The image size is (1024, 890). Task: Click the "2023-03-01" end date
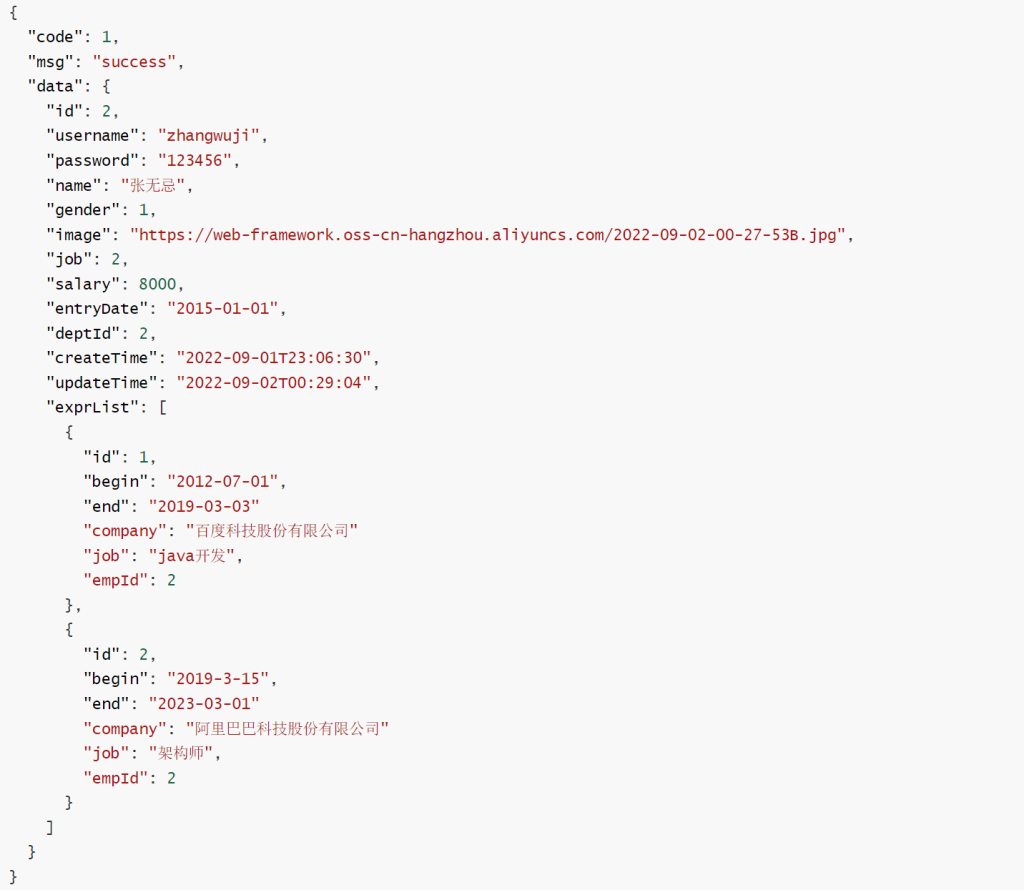203,704
